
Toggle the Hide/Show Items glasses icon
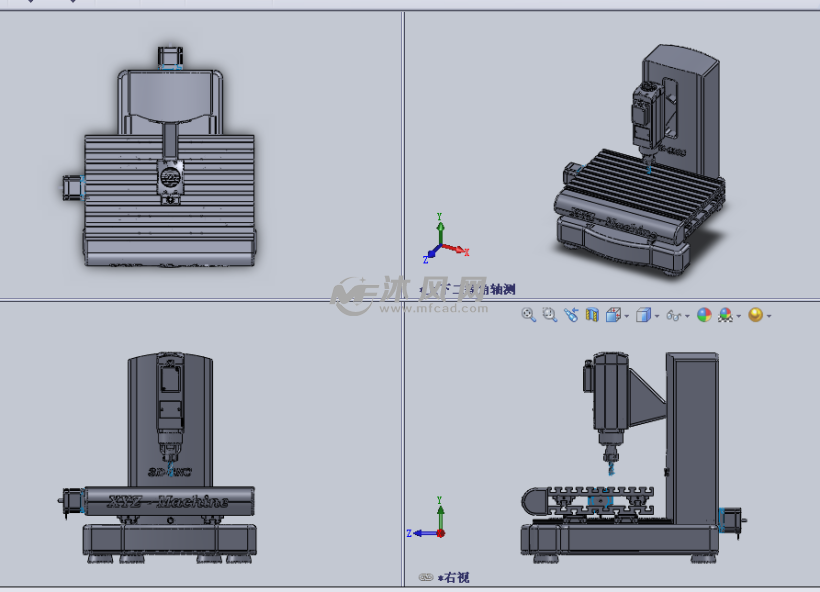pyautogui.click(x=673, y=315)
